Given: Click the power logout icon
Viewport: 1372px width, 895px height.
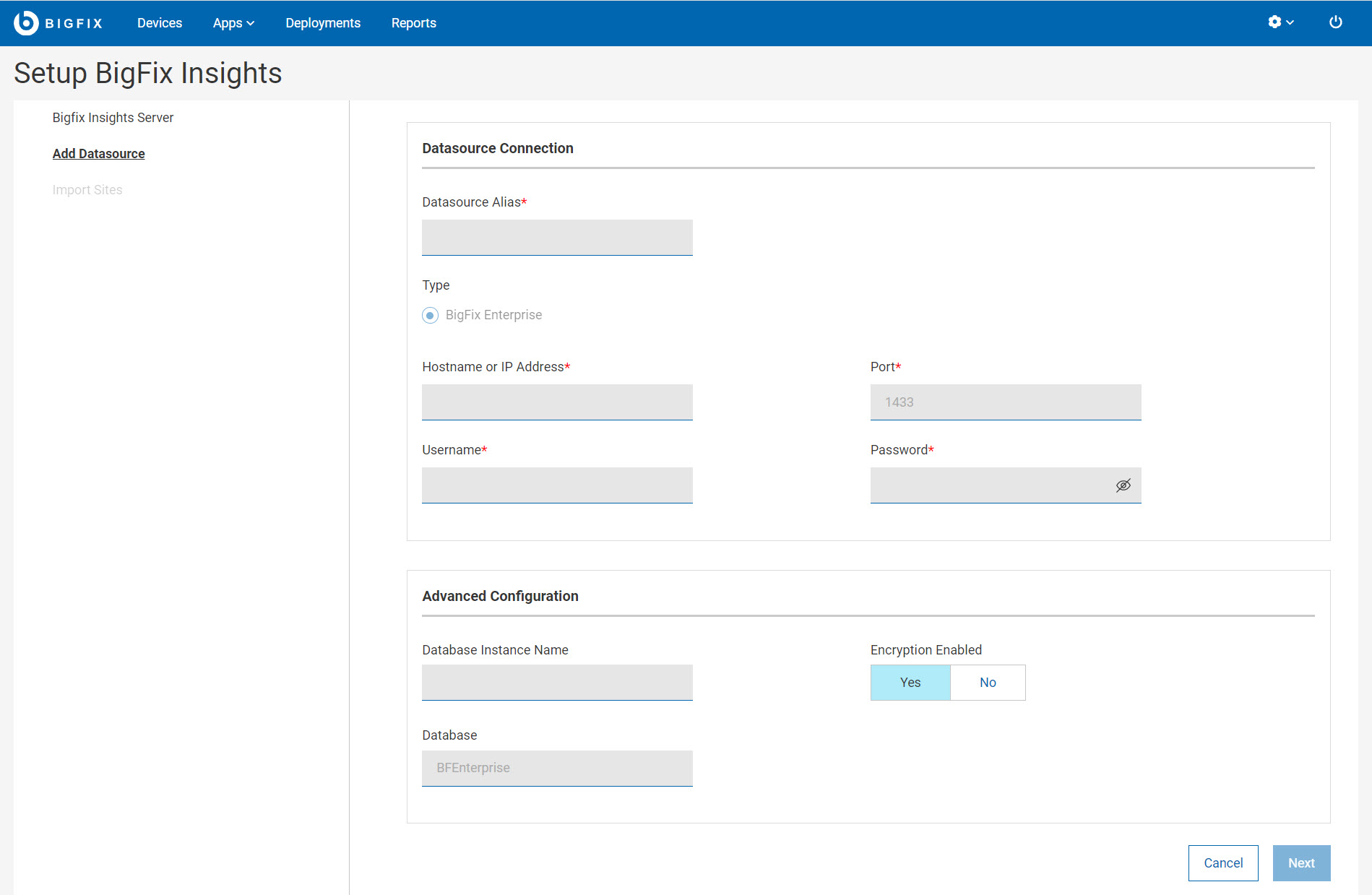Looking at the screenshot, I should [x=1336, y=22].
